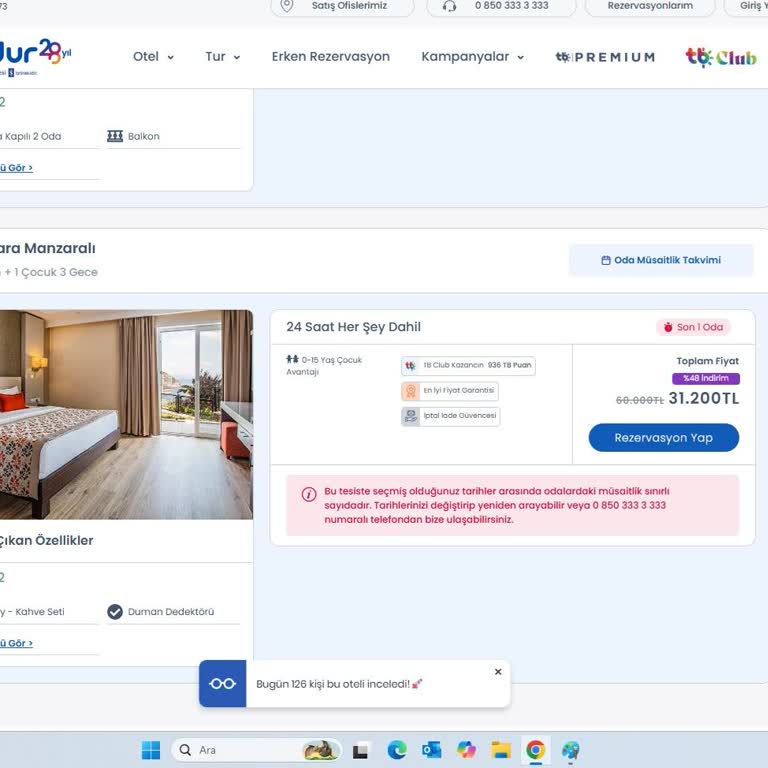Click the Rezervasyon Yap button
This screenshot has width=768, height=768.
click(663, 438)
